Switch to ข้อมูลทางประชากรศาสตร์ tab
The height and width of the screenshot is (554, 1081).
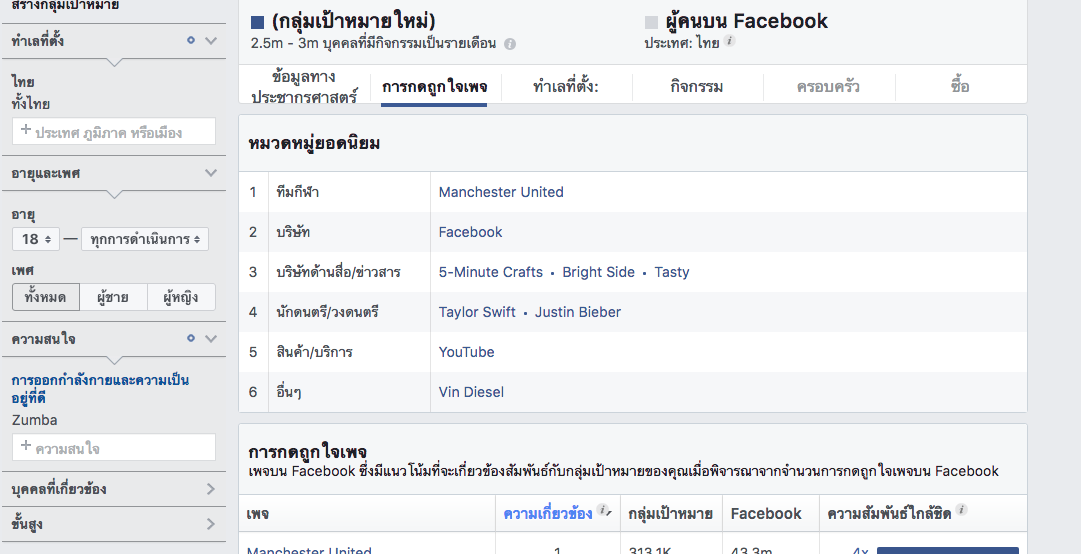pos(304,87)
